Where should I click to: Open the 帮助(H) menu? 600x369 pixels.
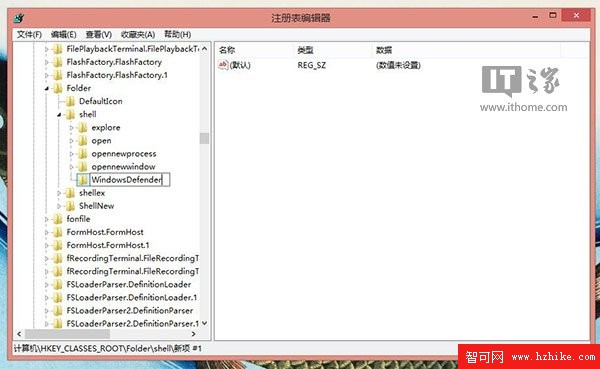(x=178, y=34)
